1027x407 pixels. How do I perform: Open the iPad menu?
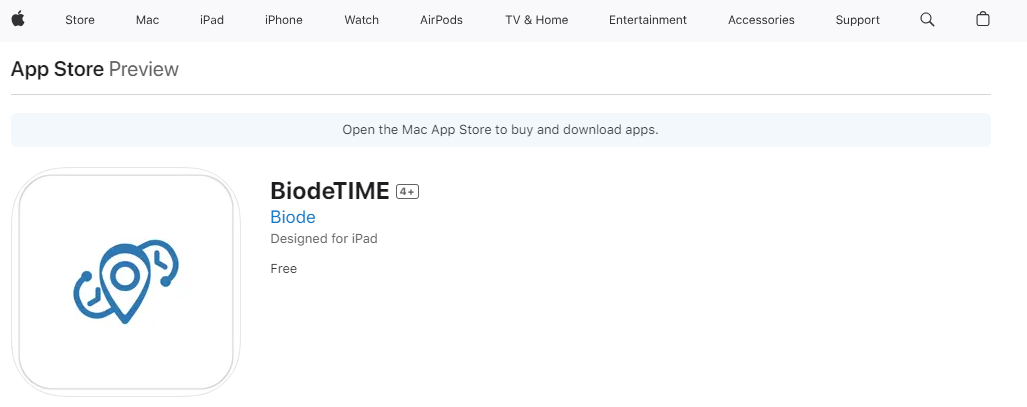[x=212, y=20]
